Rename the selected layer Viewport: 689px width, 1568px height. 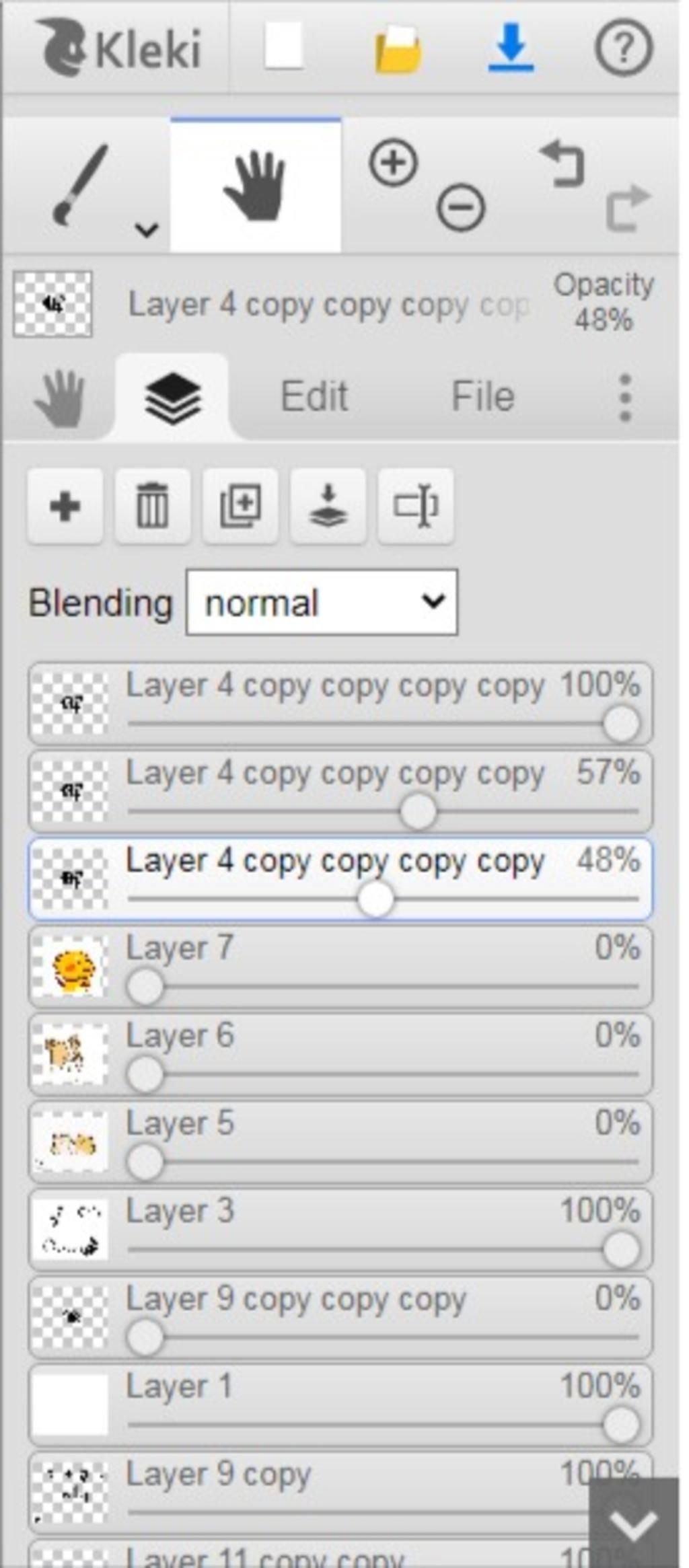[x=416, y=506]
